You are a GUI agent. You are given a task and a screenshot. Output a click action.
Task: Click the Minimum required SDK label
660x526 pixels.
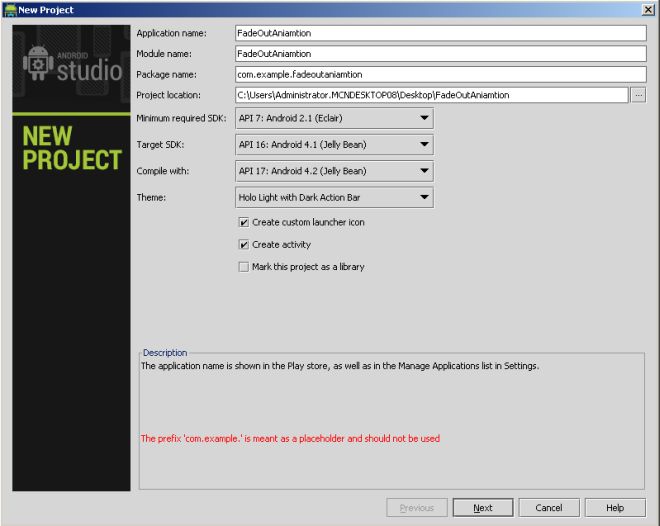(x=181, y=118)
